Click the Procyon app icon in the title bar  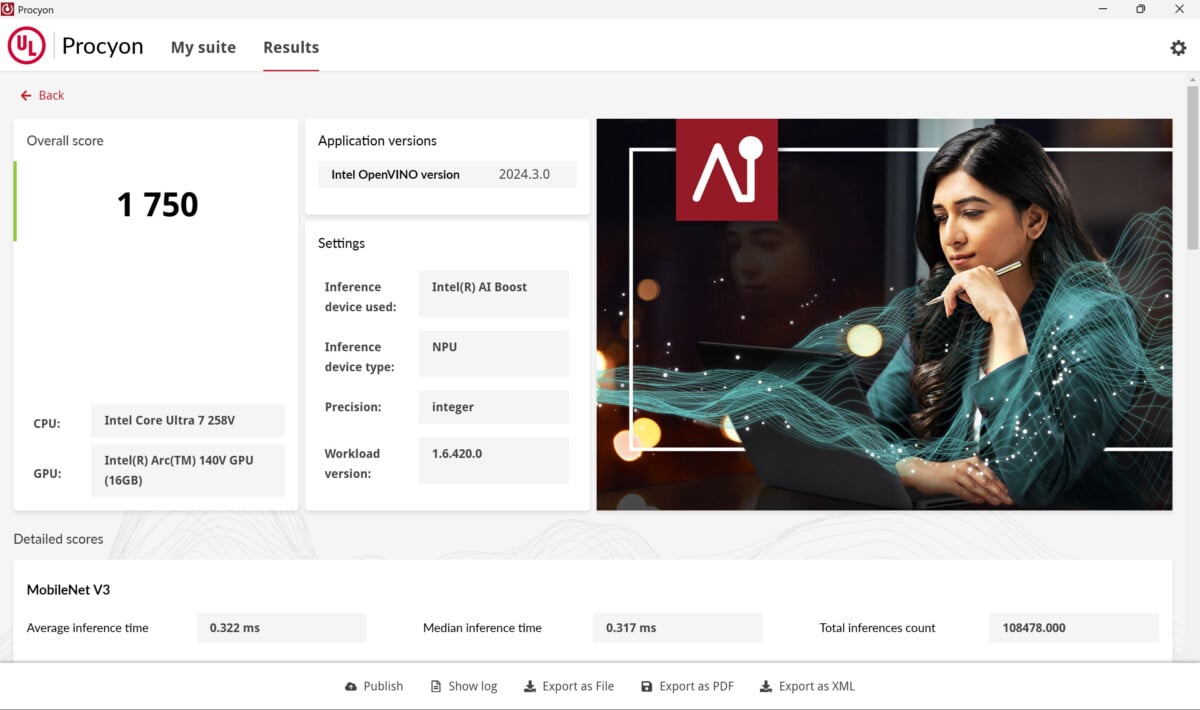[8, 9]
